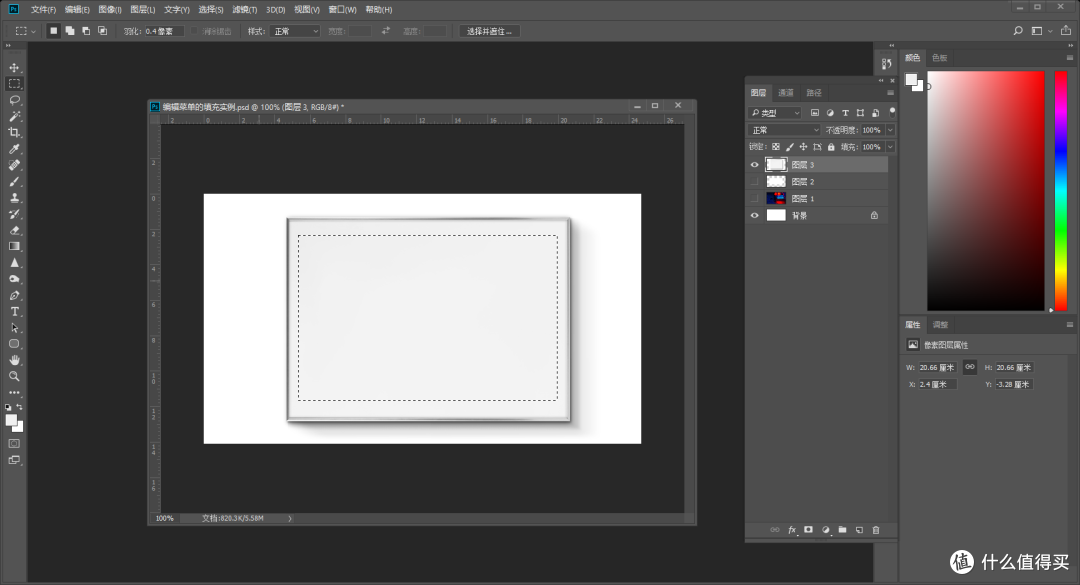The image size is (1080, 585).
Task: Create a new layer
Action: click(x=858, y=530)
